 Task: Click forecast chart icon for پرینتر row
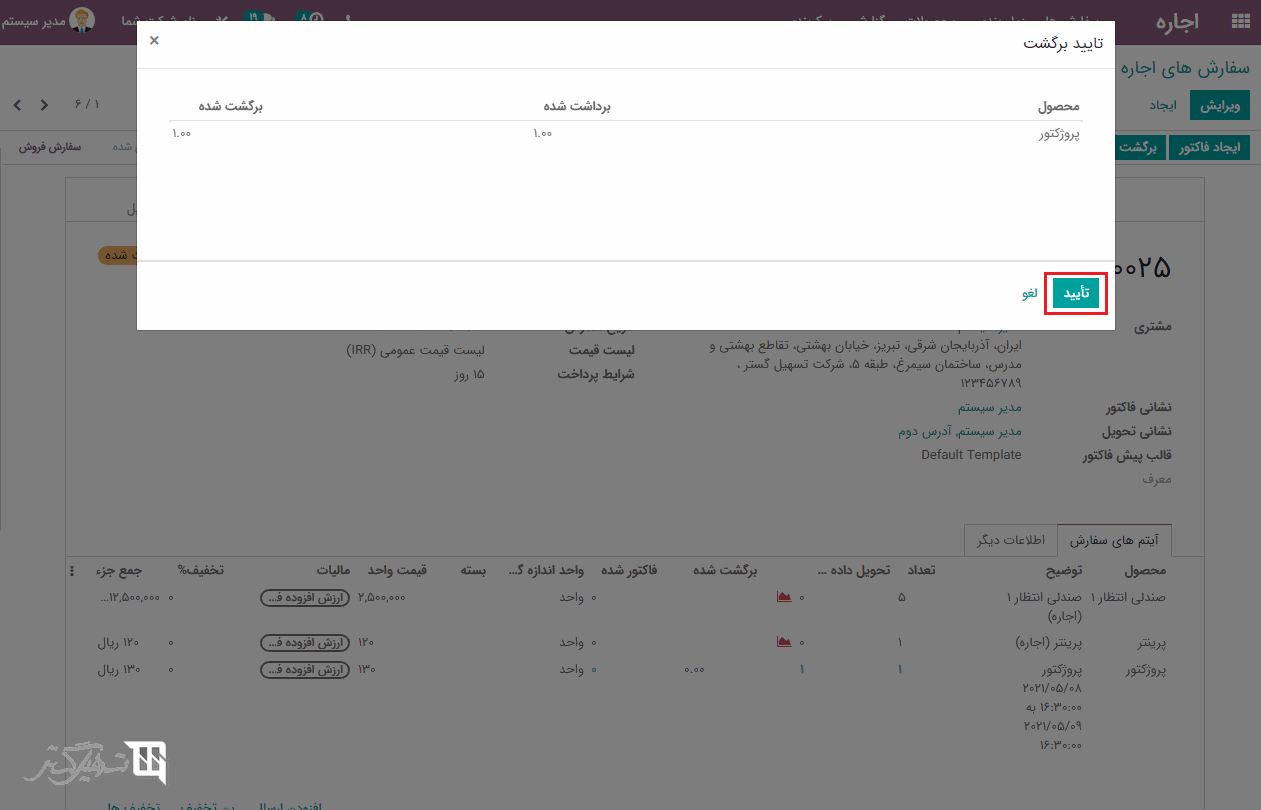784,642
